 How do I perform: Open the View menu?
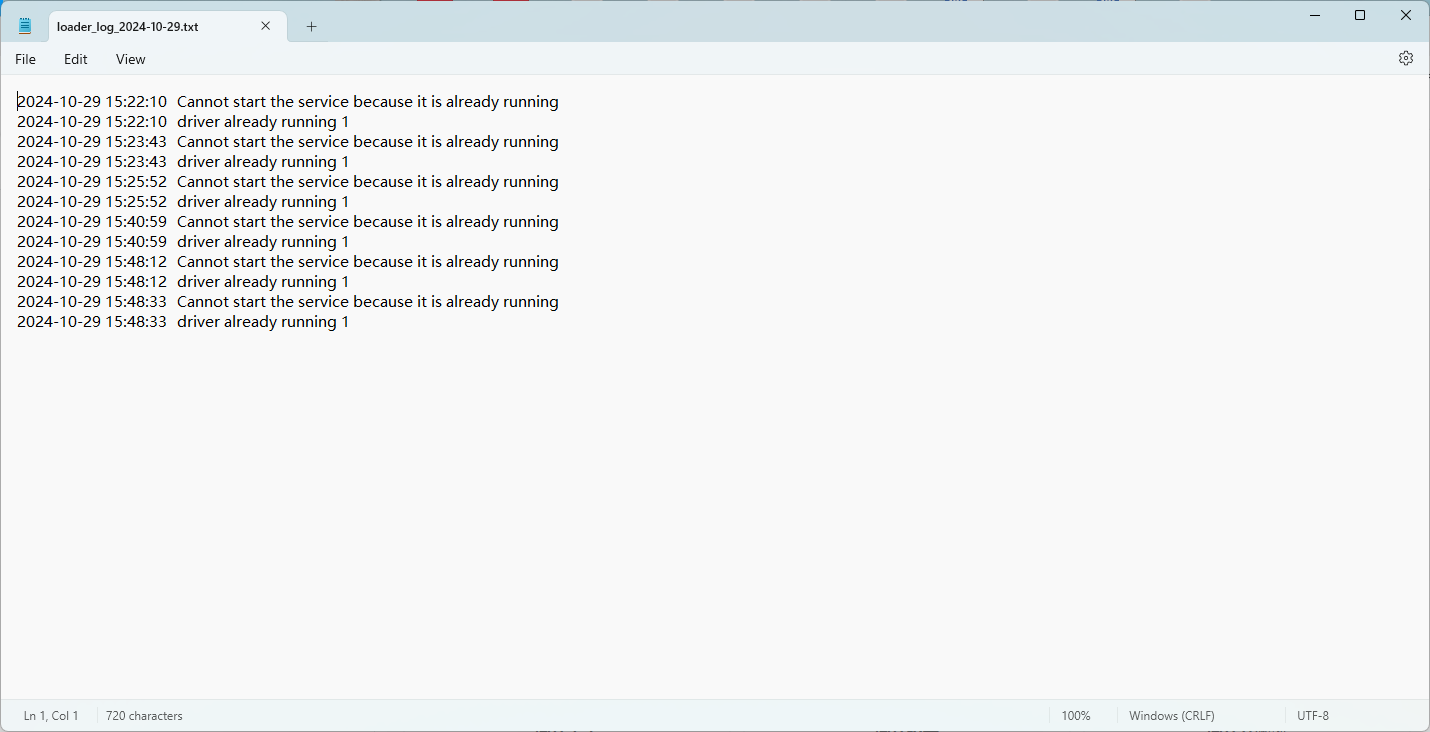pyautogui.click(x=130, y=59)
